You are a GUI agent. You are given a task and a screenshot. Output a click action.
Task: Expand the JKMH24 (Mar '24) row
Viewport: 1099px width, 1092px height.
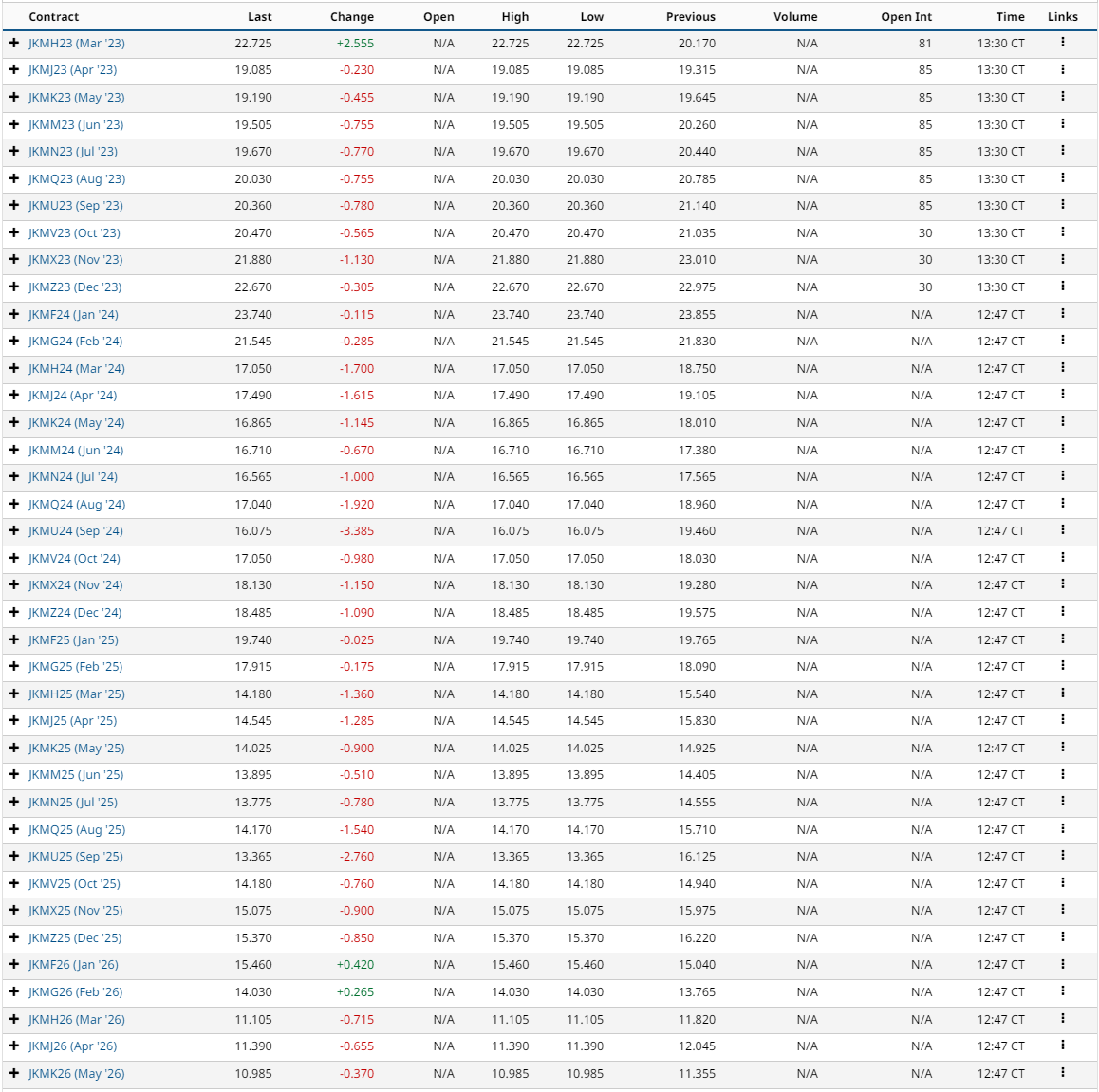click(x=14, y=368)
